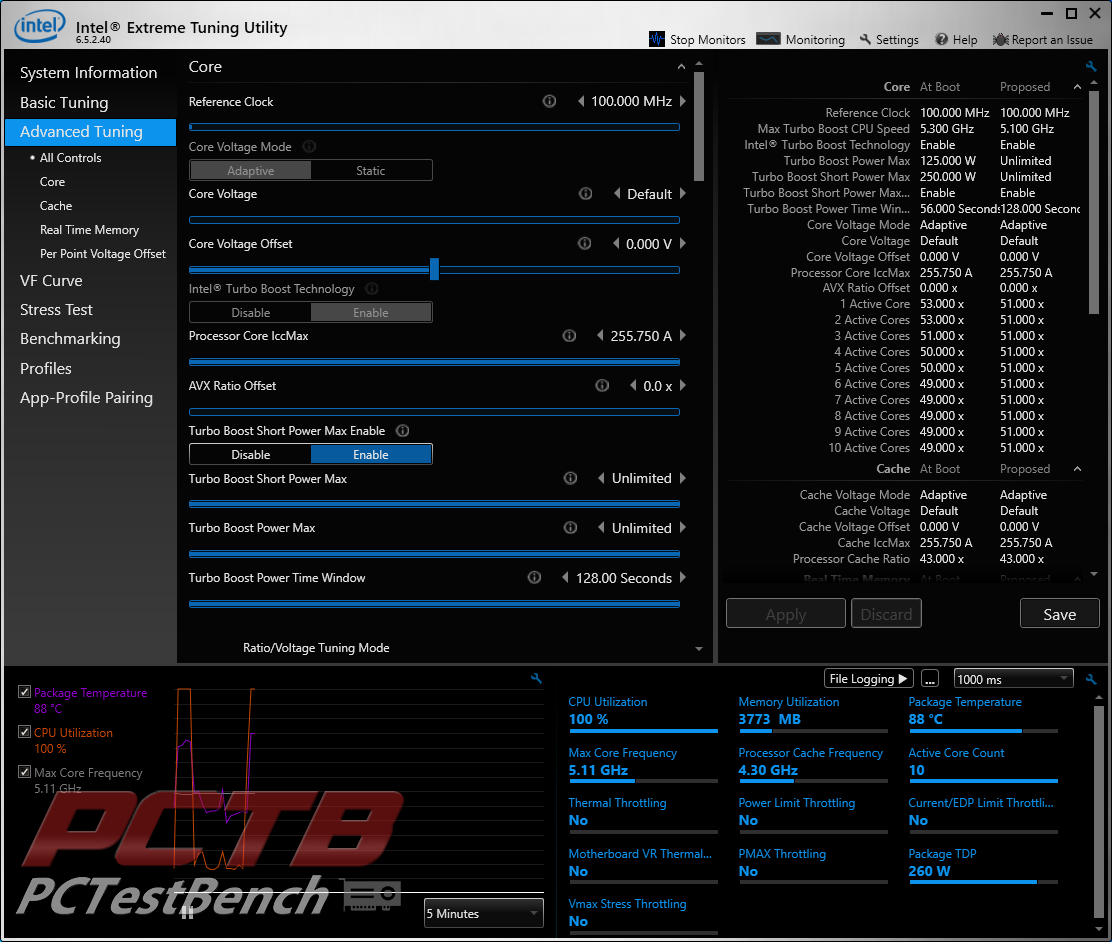Select Cache under Advanced Tuning
The height and width of the screenshot is (942, 1112).
(56, 206)
